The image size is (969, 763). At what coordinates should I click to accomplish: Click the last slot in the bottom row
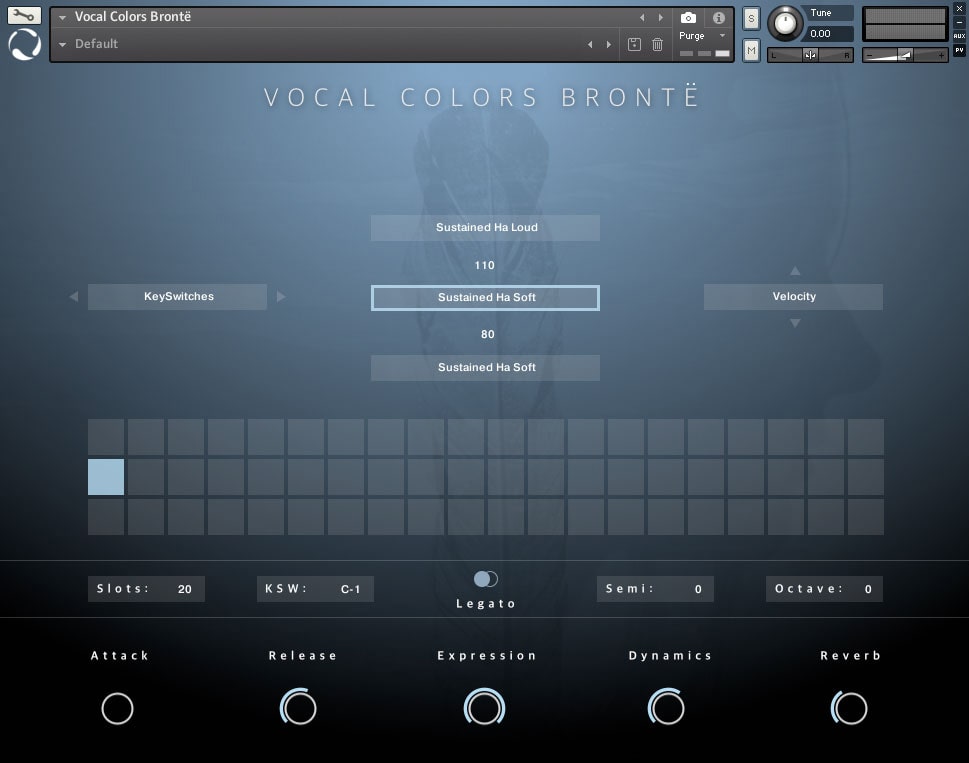[866, 516]
